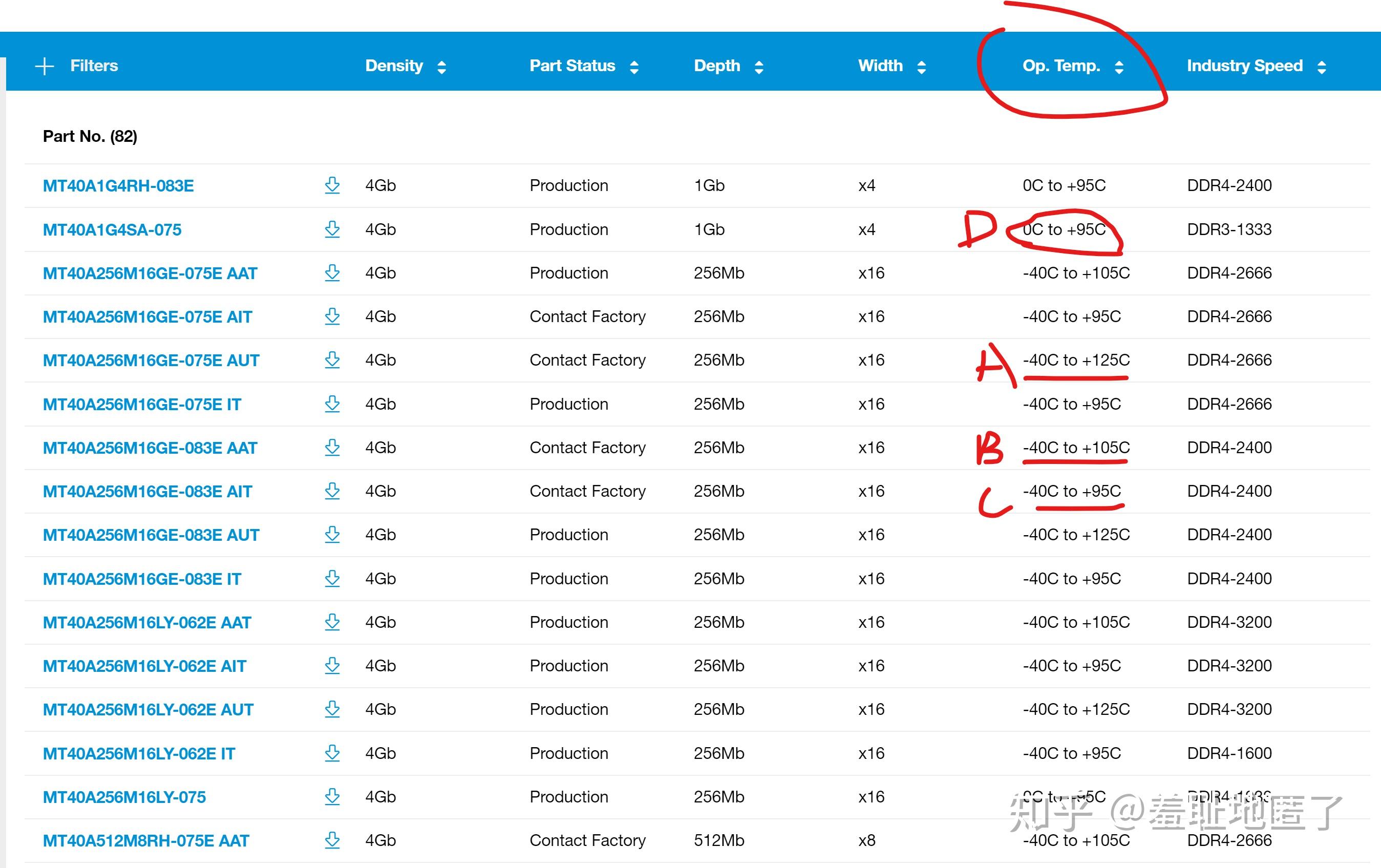Select the Part No. (82) heading

click(90, 137)
